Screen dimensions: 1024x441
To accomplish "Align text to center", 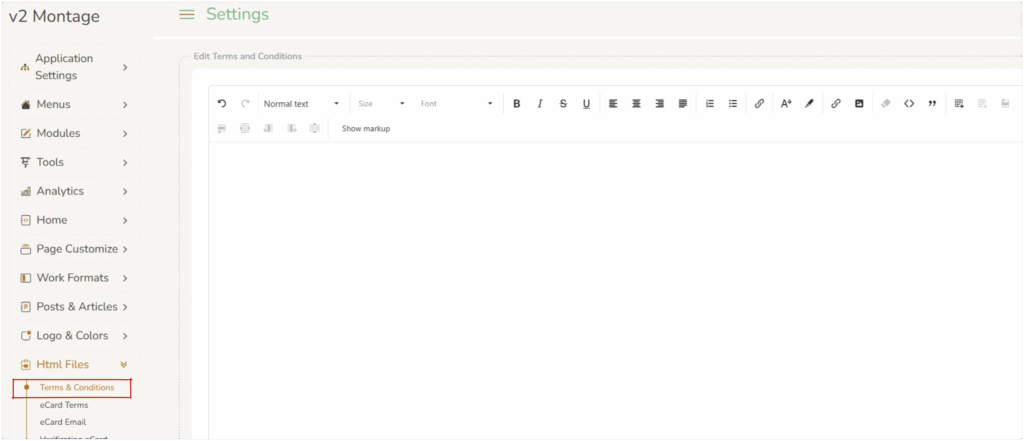I will pyautogui.click(x=636, y=103).
